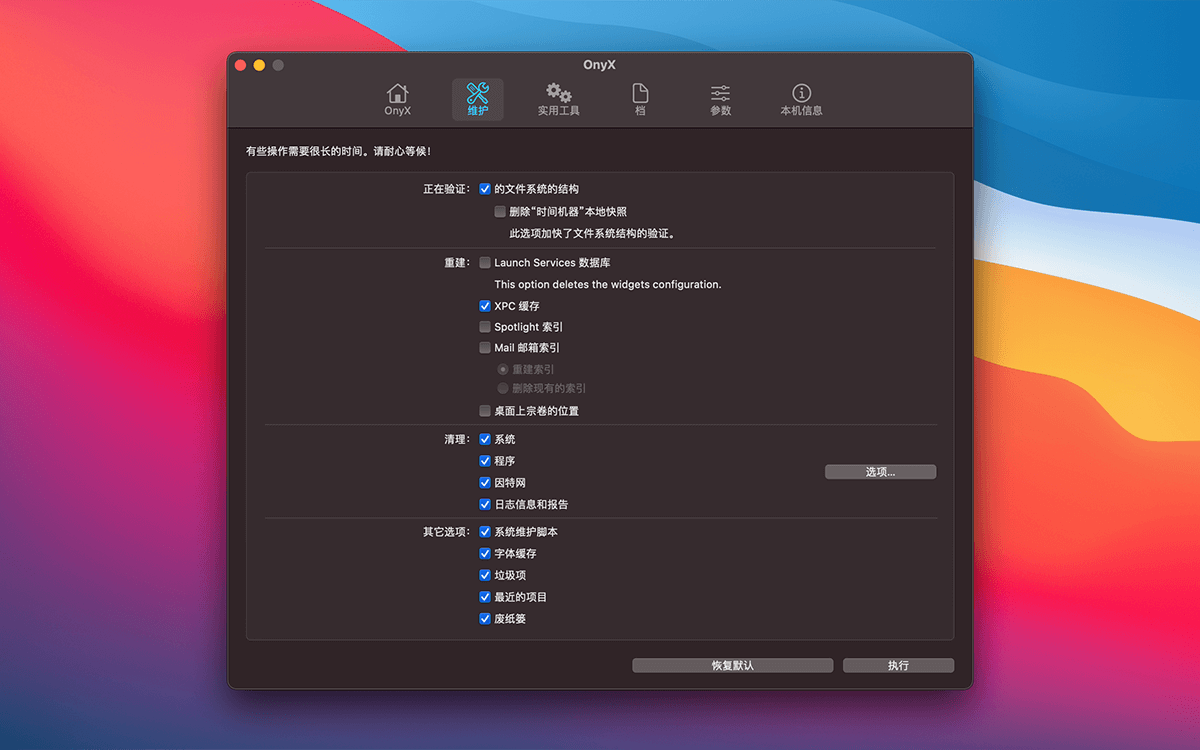Viewport: 1200px width, 750px height.
Task: Uncheck XPC 缓存 checkbox
Action: (485, 306)
